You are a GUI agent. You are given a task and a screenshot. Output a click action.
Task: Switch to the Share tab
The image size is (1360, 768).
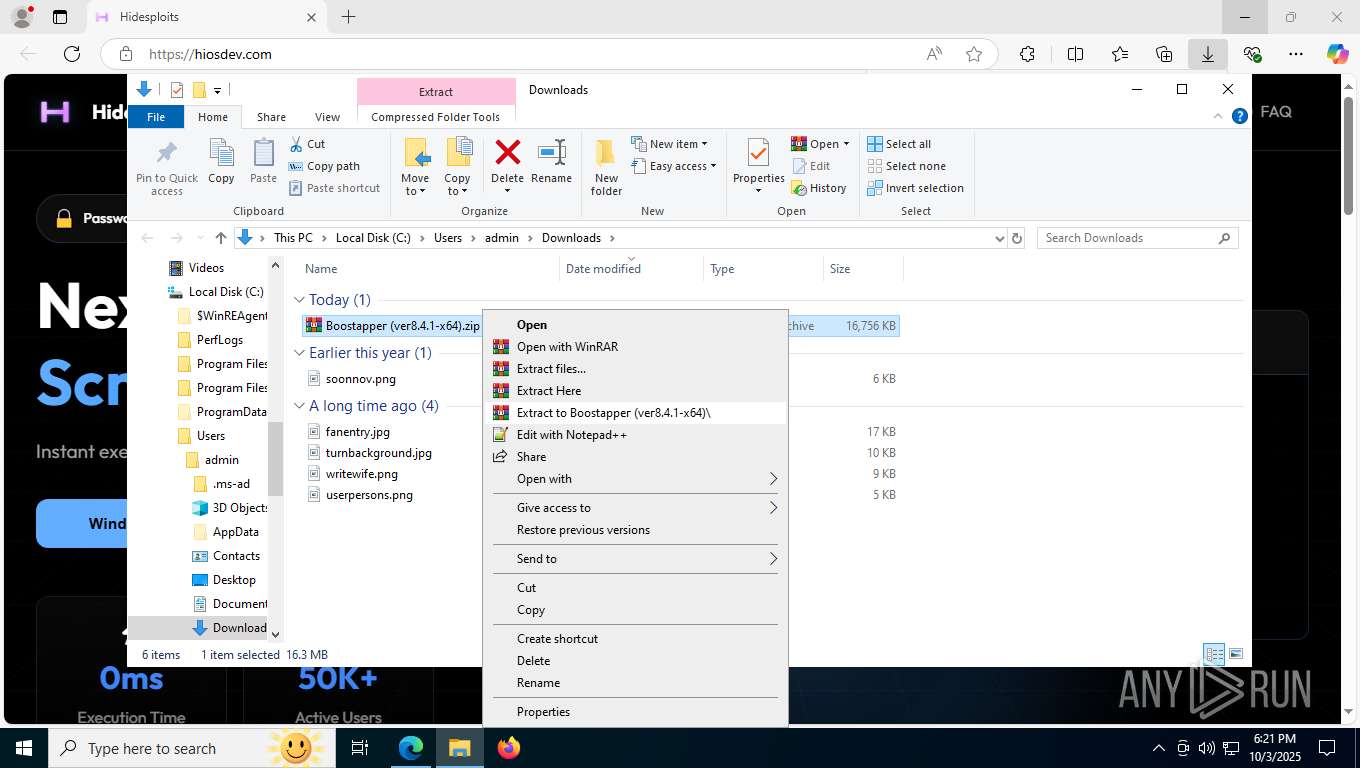coord(271,117)
